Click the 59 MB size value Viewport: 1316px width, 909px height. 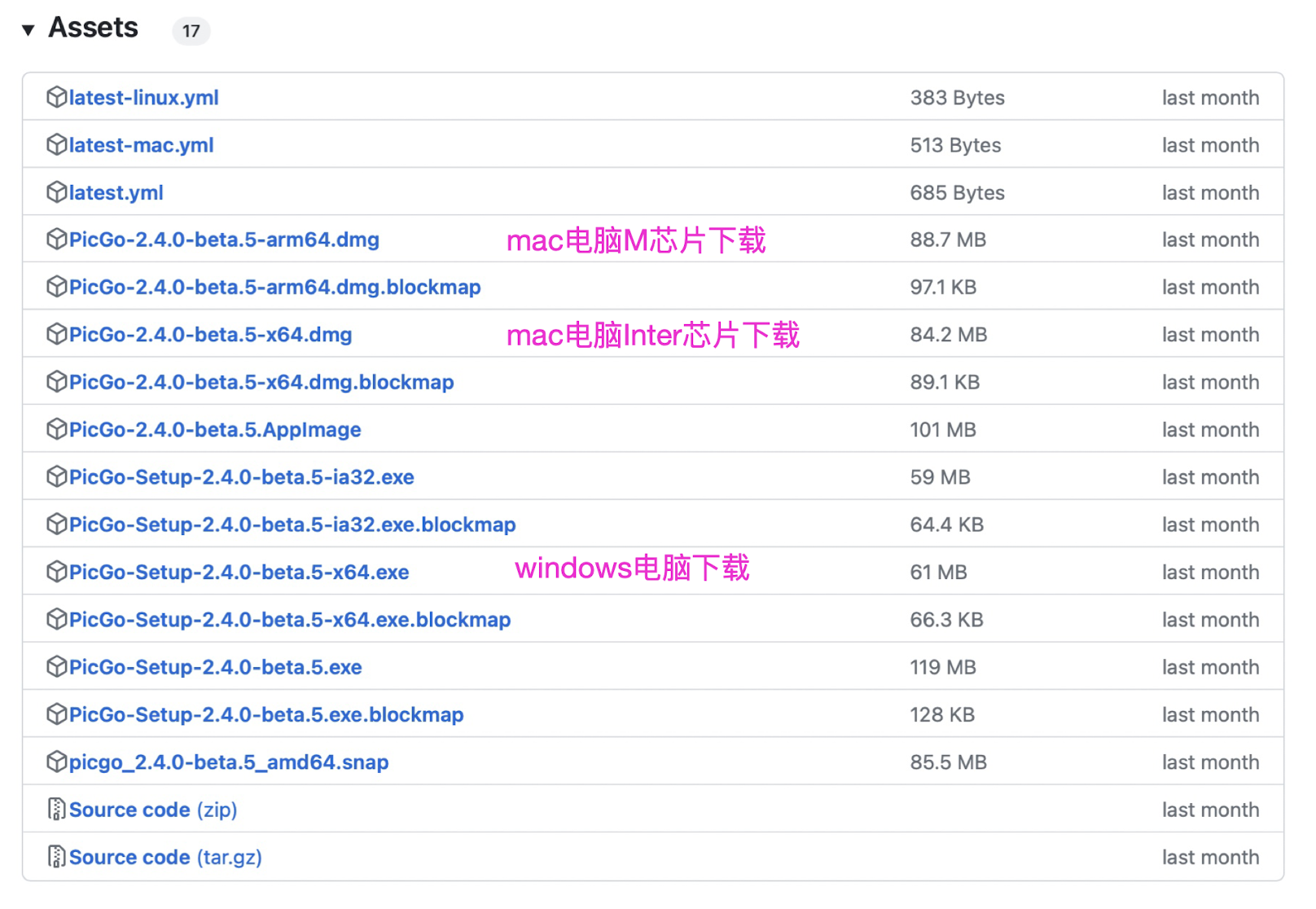coord(941,477)
